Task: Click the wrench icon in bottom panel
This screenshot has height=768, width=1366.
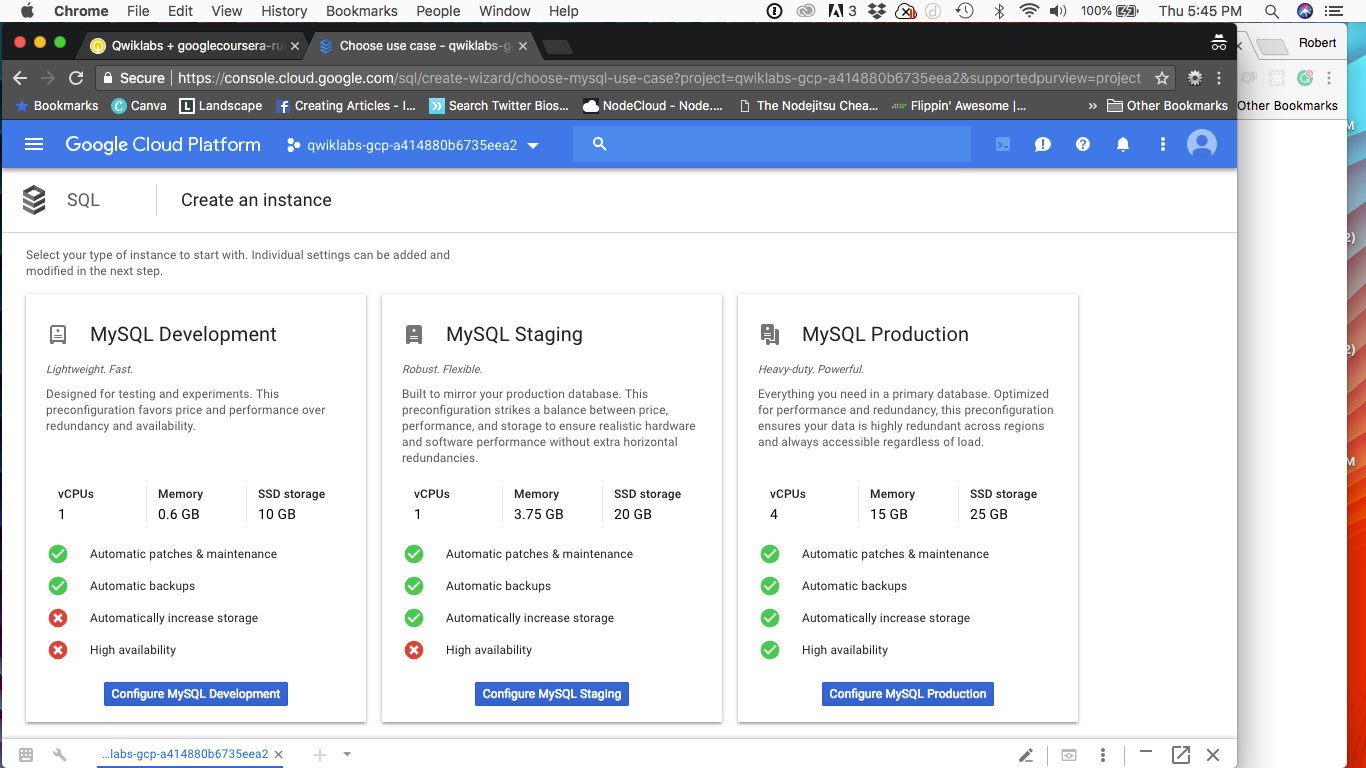Action: point(59,755)
